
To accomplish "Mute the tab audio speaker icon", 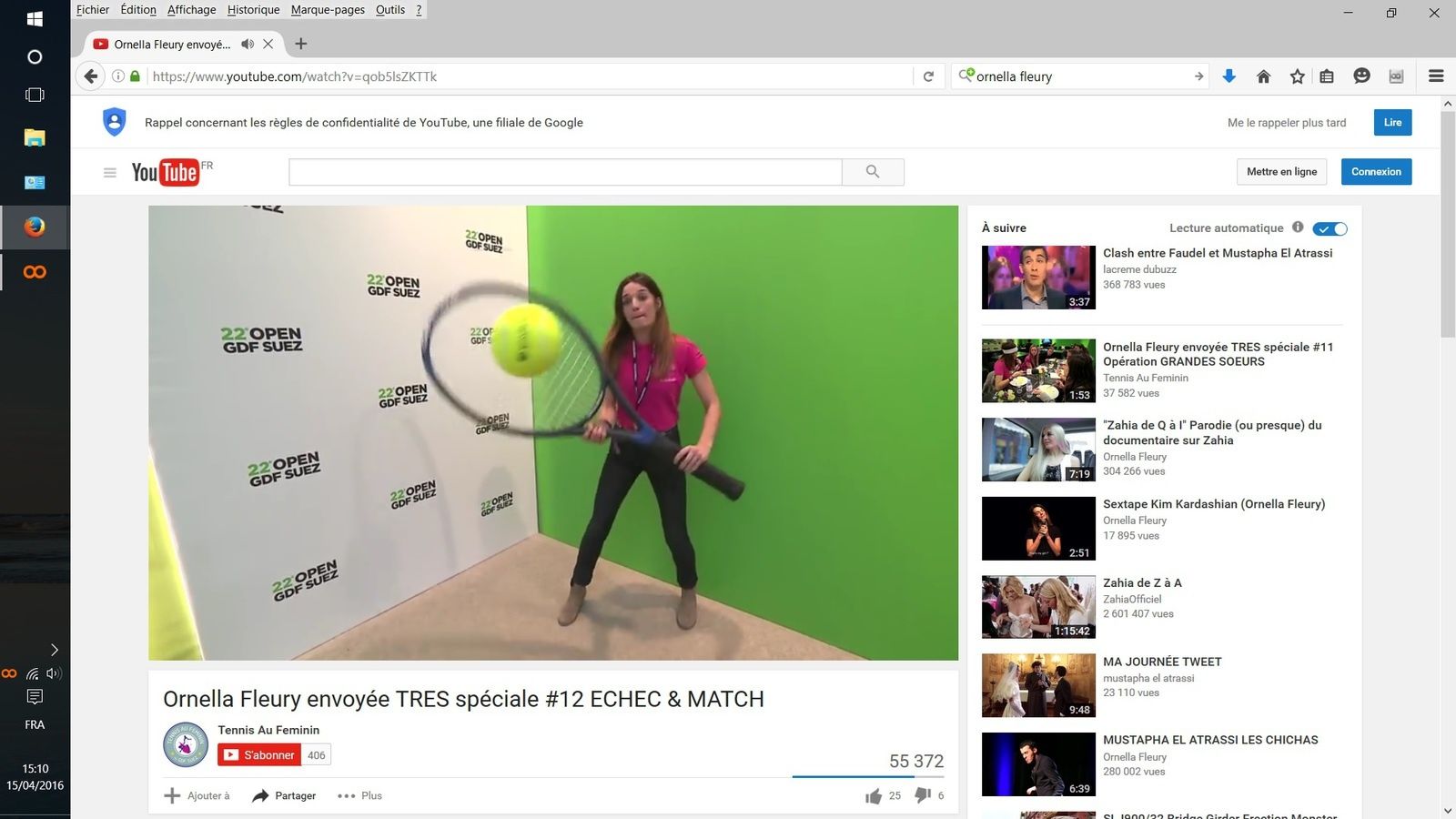I will [247, 44].
